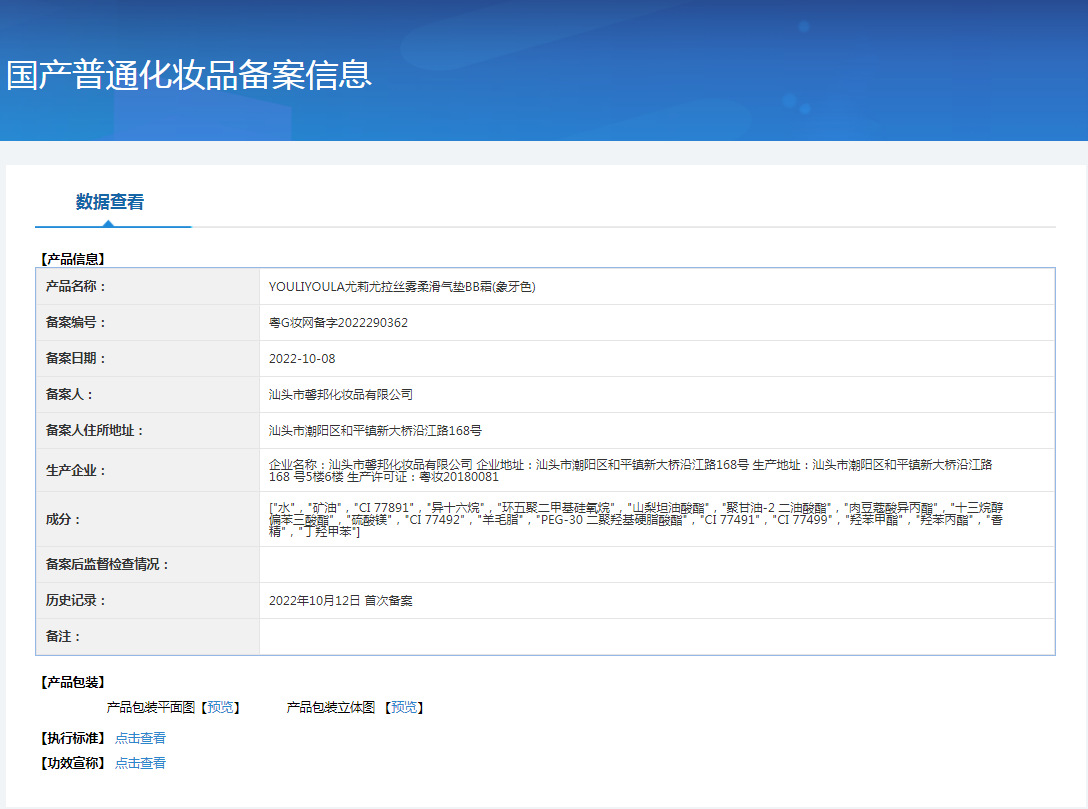Open the 数据查看 tab

coord(110,202)
